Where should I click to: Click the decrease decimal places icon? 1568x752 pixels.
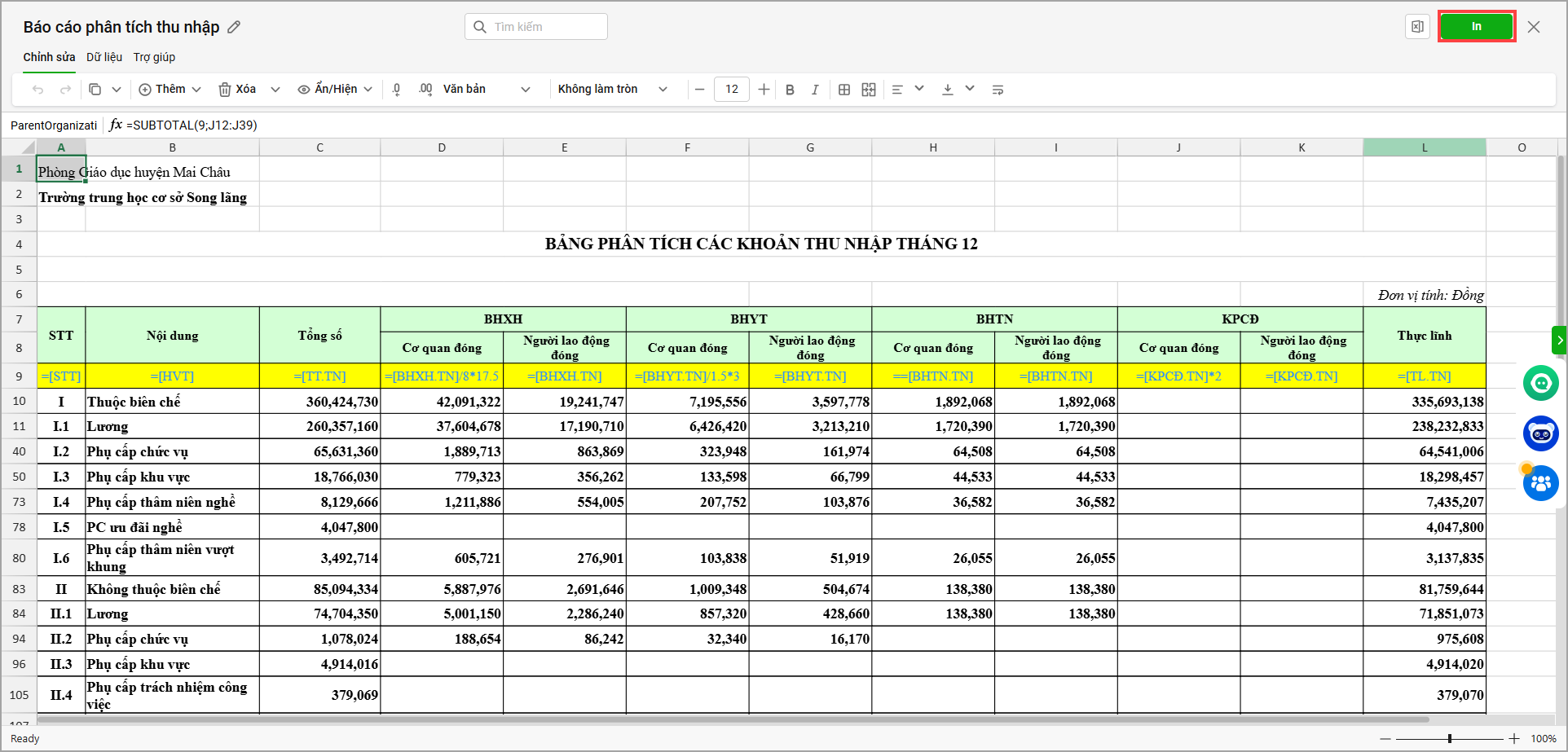point(397,90)
